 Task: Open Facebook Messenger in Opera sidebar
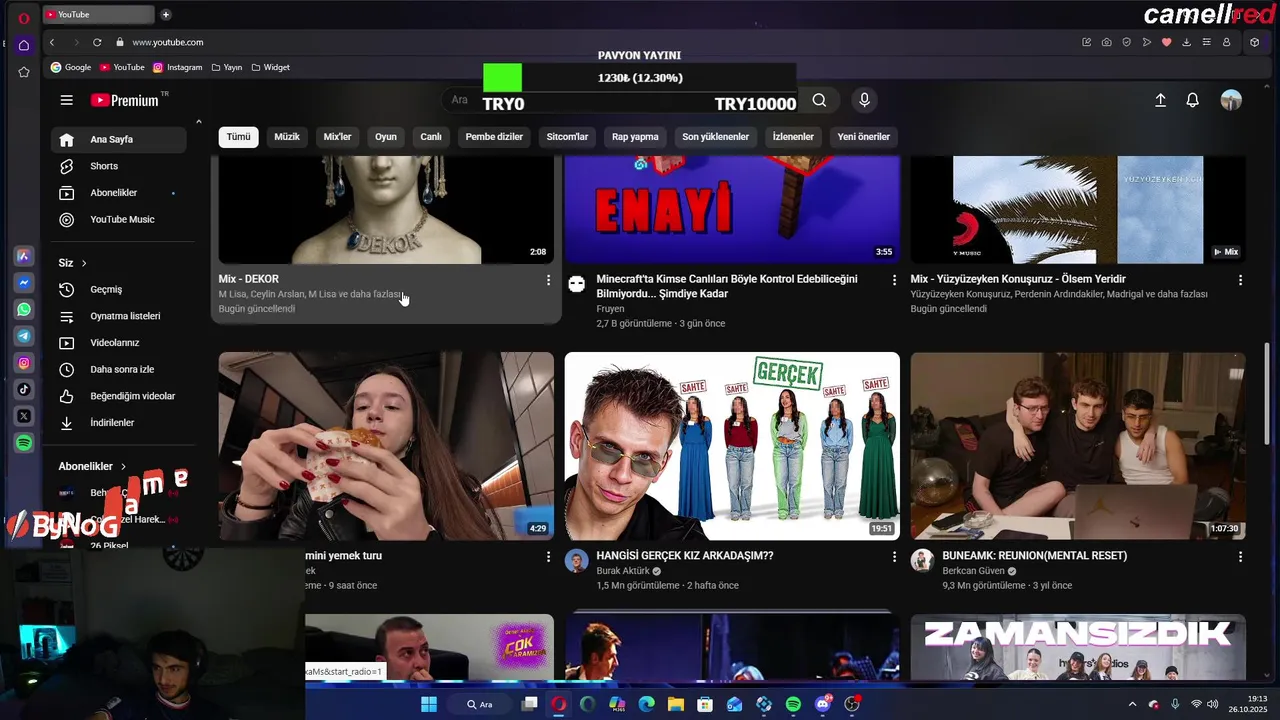point(24,283)
